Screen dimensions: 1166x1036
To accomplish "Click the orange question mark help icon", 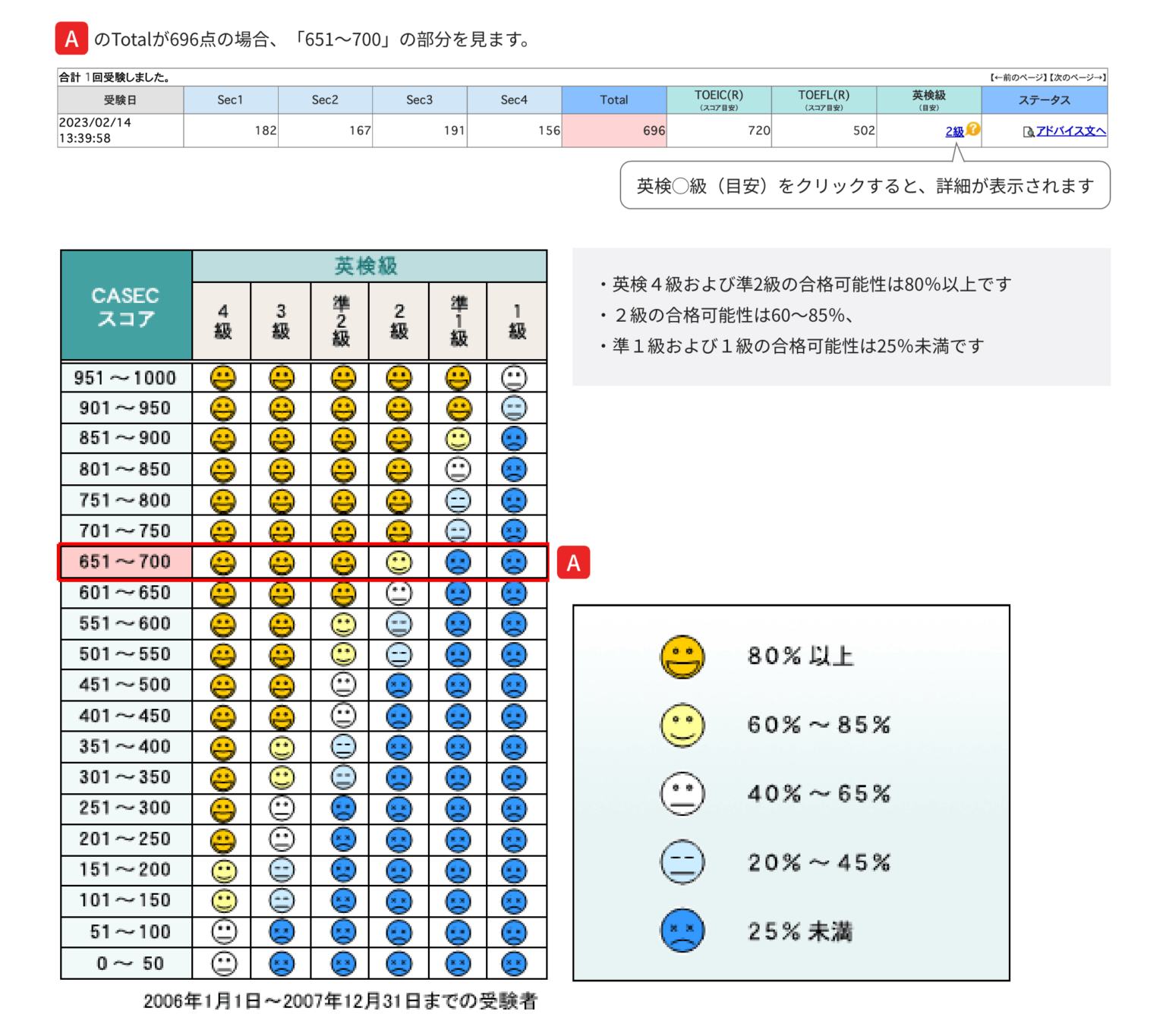I will click(973, 131).
